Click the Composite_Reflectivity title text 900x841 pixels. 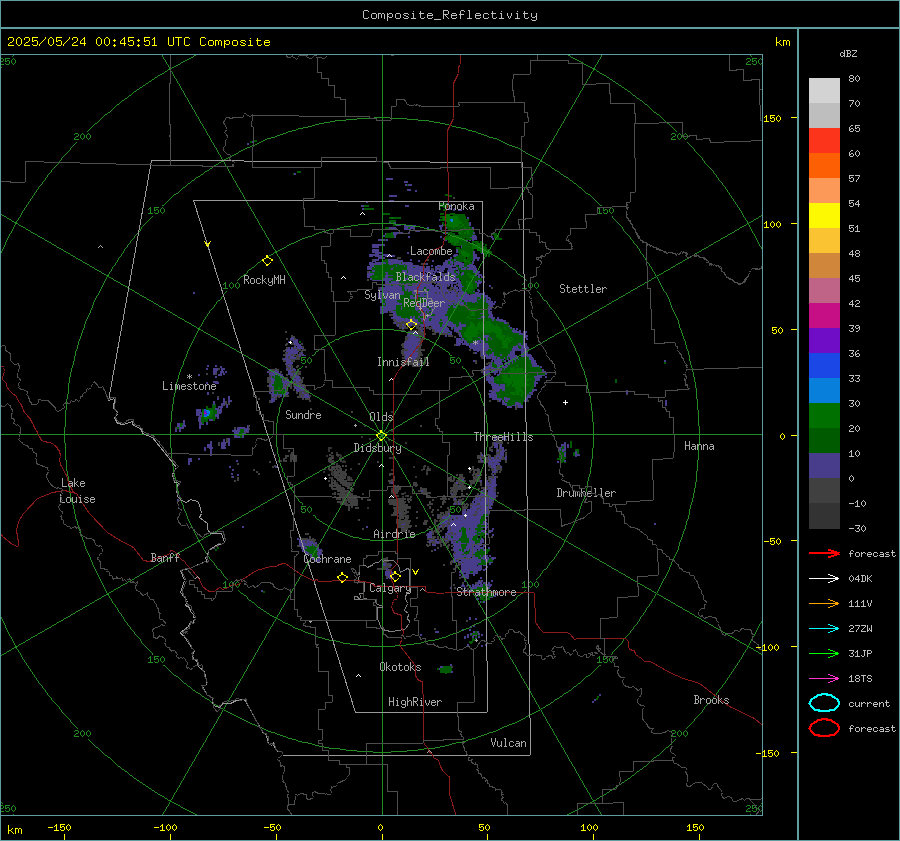click(449, 15)
